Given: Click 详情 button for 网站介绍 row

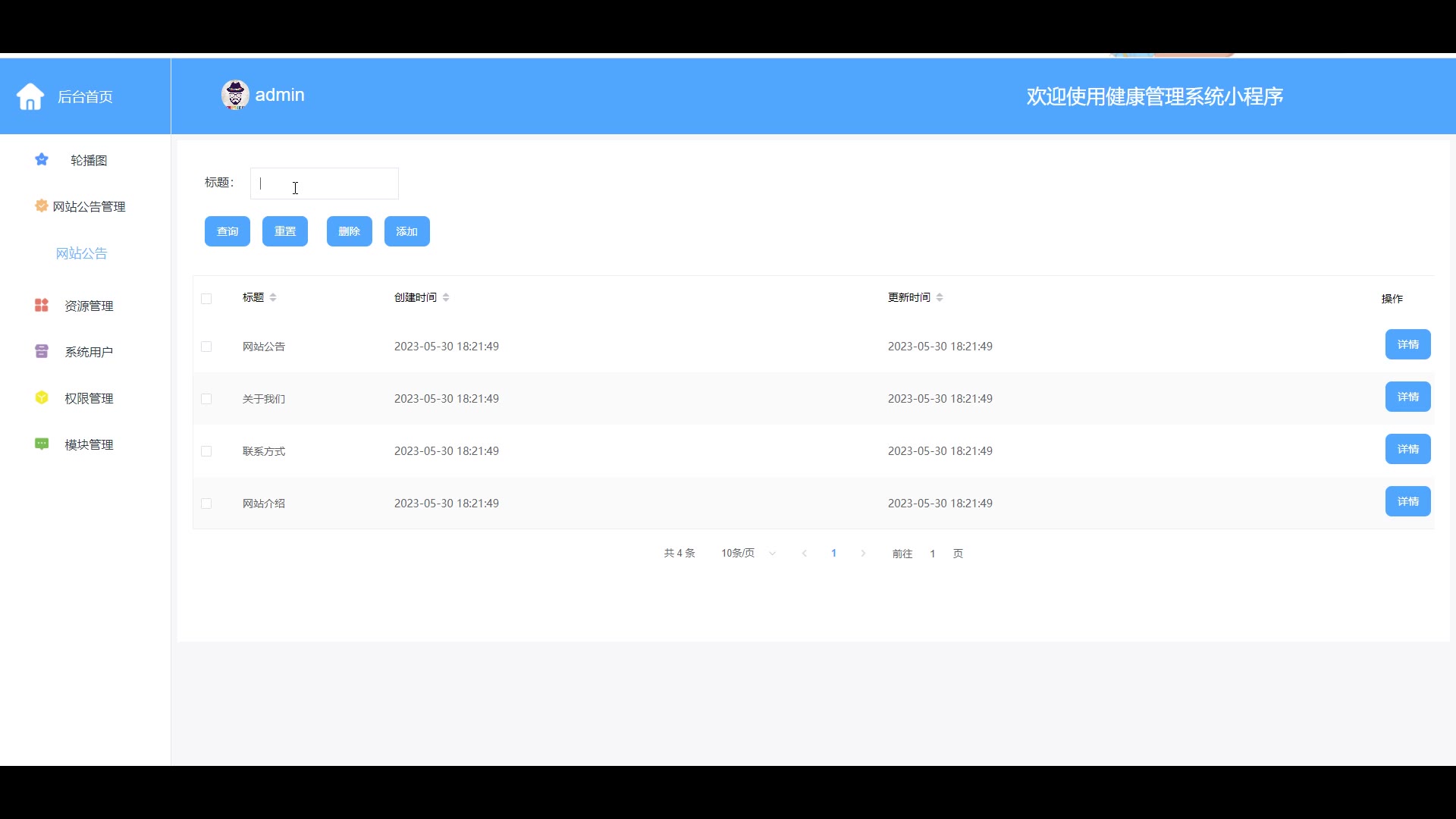Looking at the screenshot, I should pos(1407,501).
